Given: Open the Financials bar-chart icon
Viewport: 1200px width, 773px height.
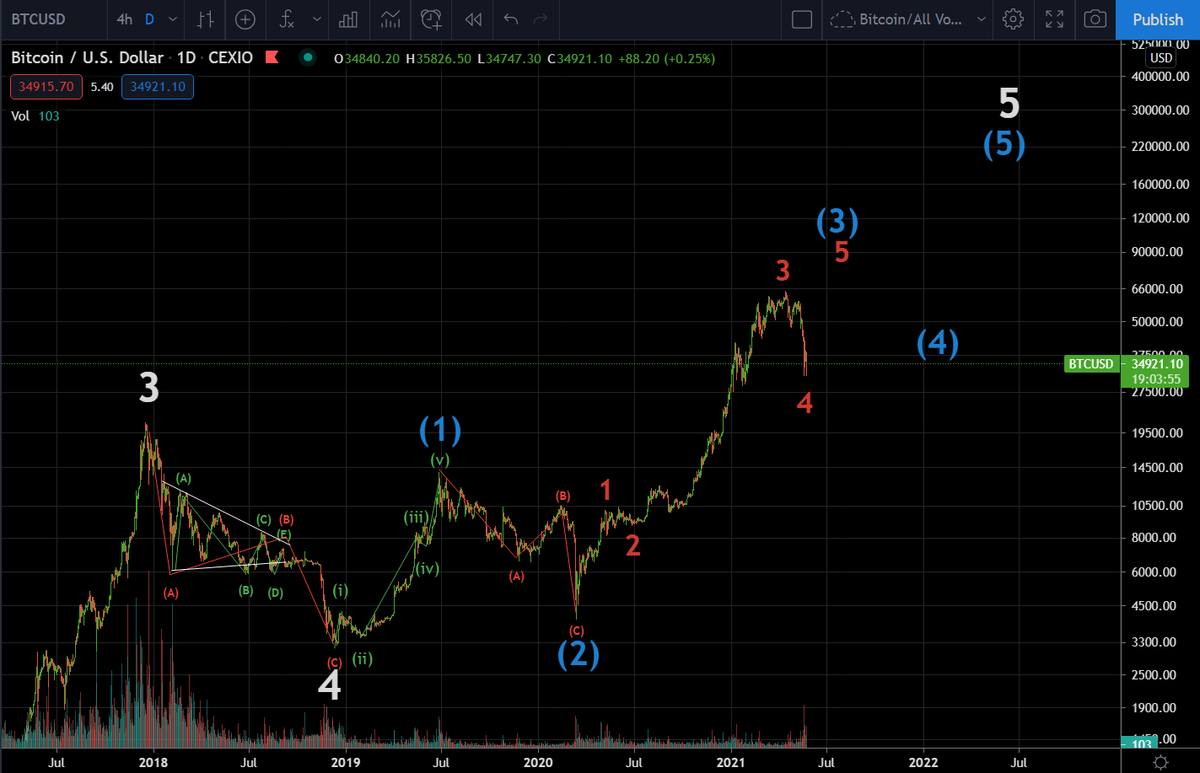Looking at the screenshot, I should (349, 19).
